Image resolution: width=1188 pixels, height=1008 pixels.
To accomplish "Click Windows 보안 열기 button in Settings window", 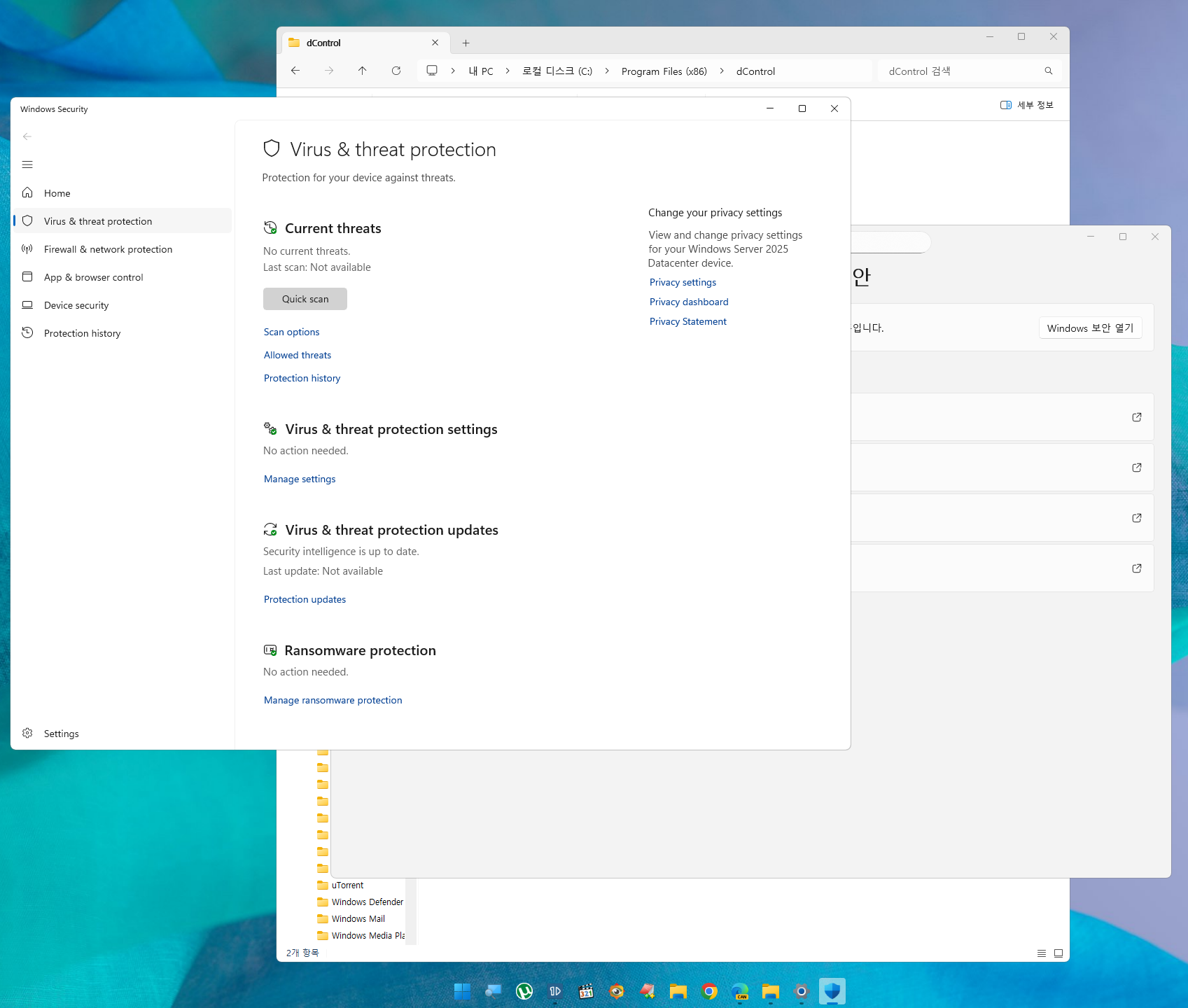I will tap(1090, 328).
